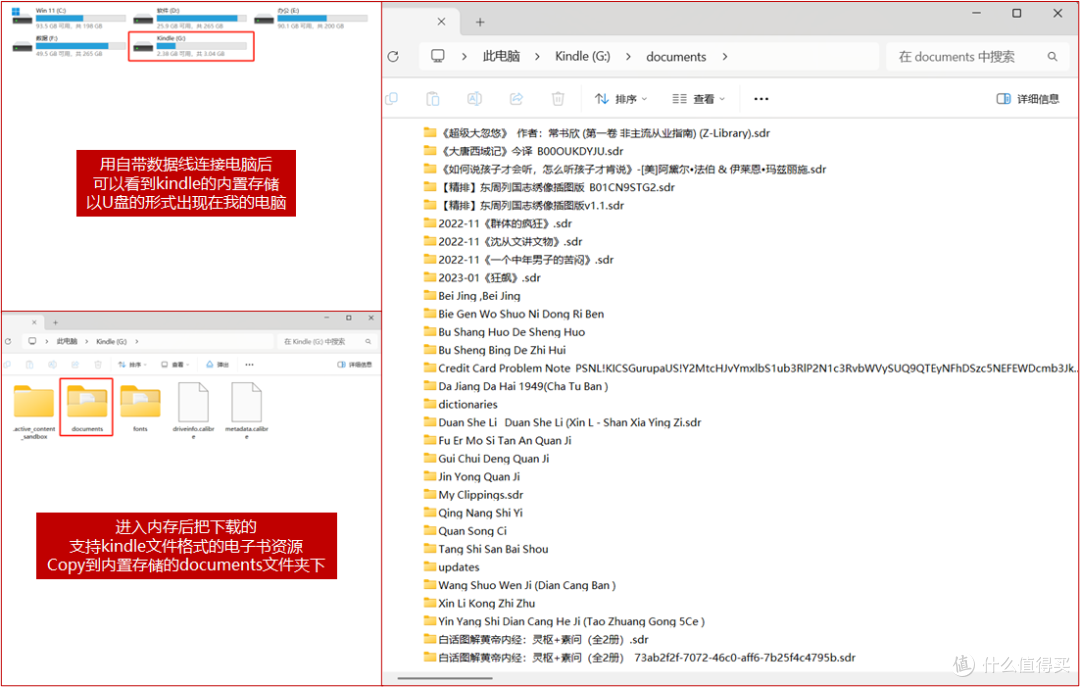The image size is (1080, 687).
Task: Click the delete trash icon in documents toolbar
Action: point(558,99)
